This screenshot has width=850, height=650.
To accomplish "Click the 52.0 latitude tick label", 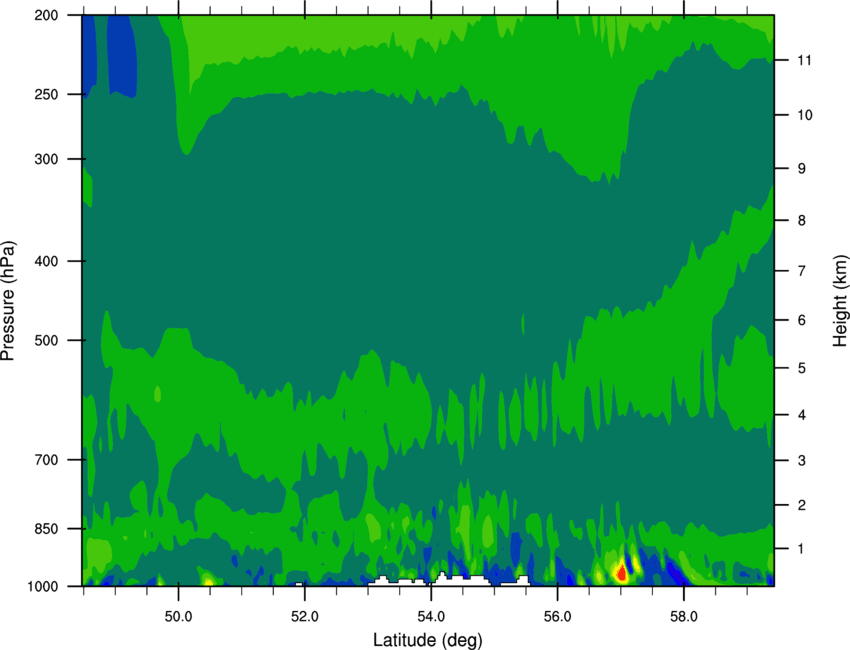I will tap(305, 616).
